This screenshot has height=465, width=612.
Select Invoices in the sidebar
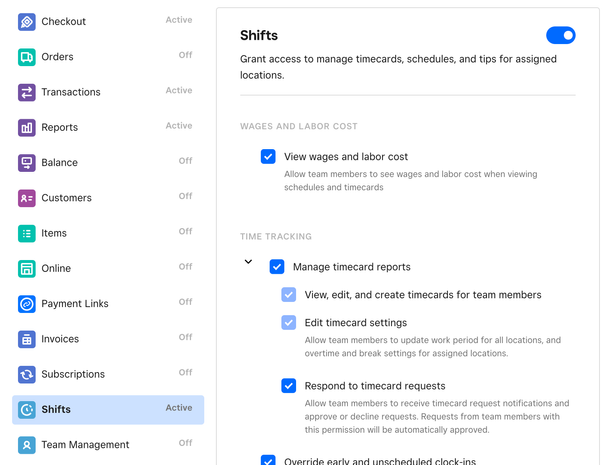pos(60,339)
